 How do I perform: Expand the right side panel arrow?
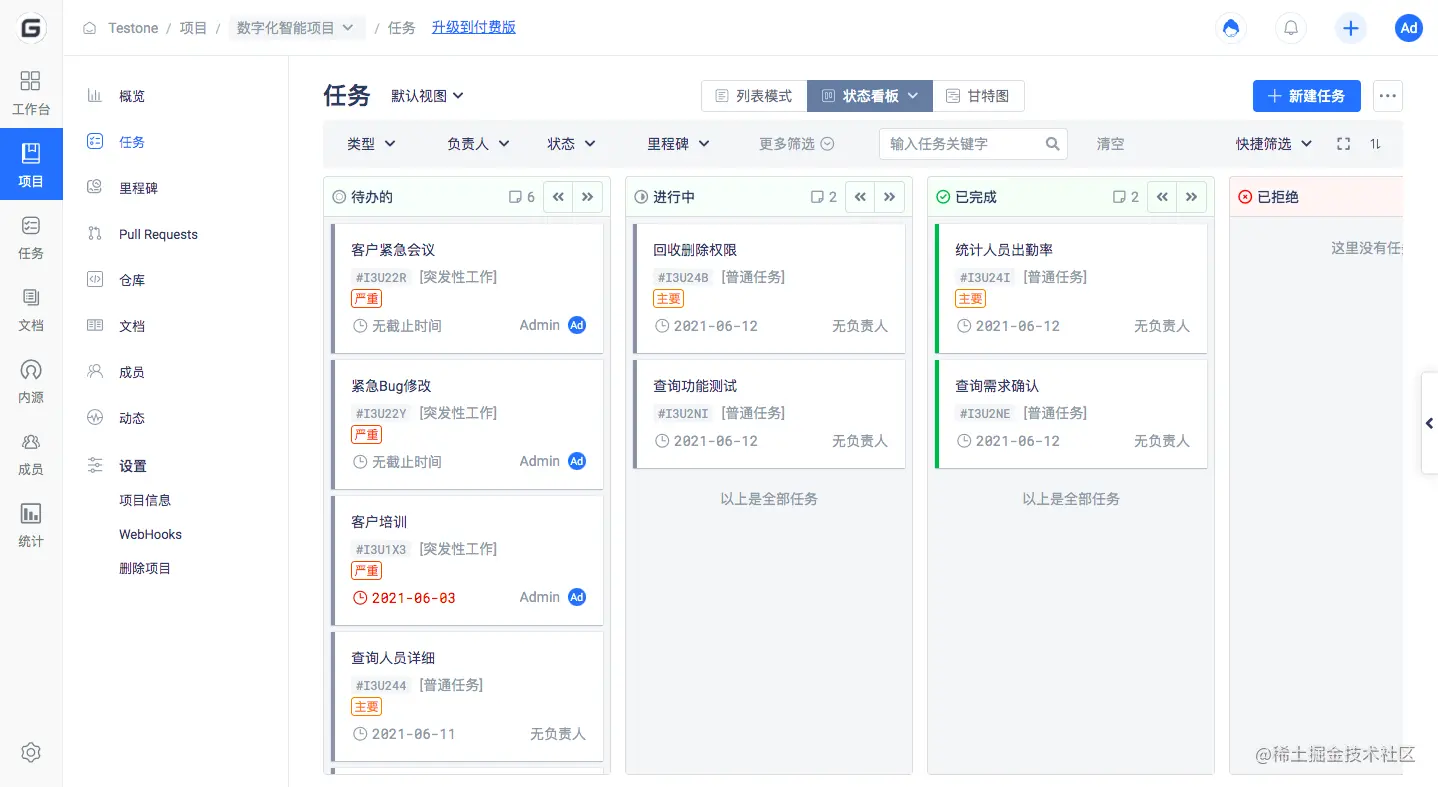pos(1430,423)
